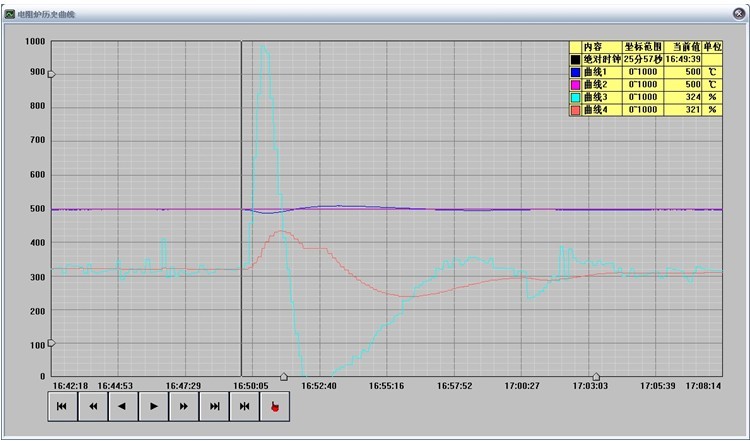Click the center-on-cursor button with inward arrows
The width and height of the screenshot is (750, 441).
point(244,406)
